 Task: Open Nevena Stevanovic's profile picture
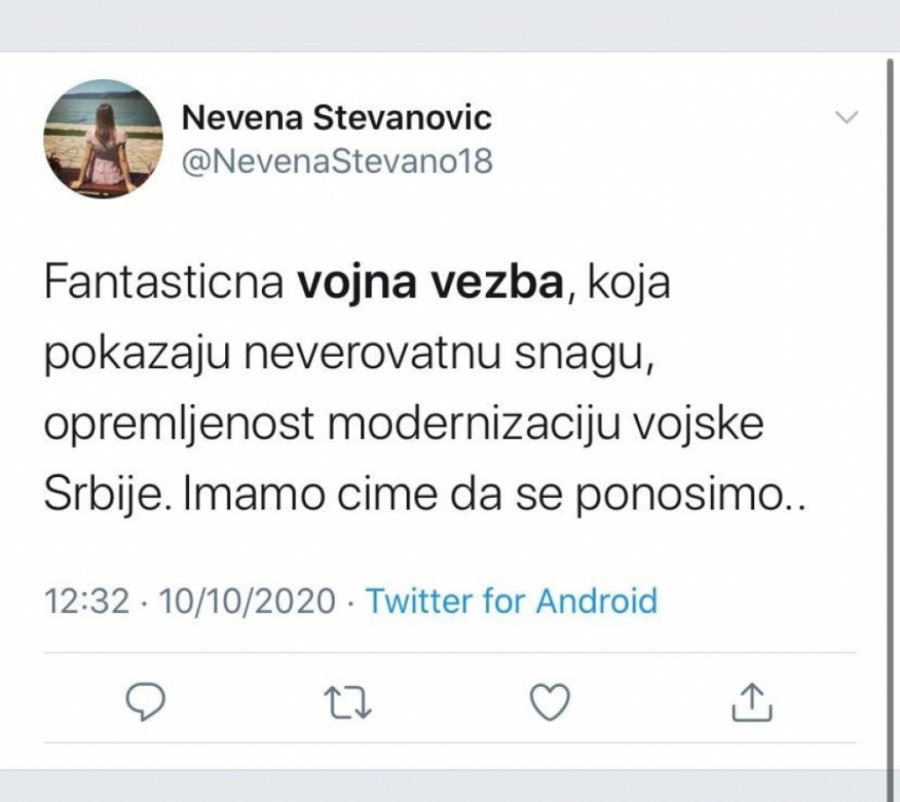tap(103, 138)
